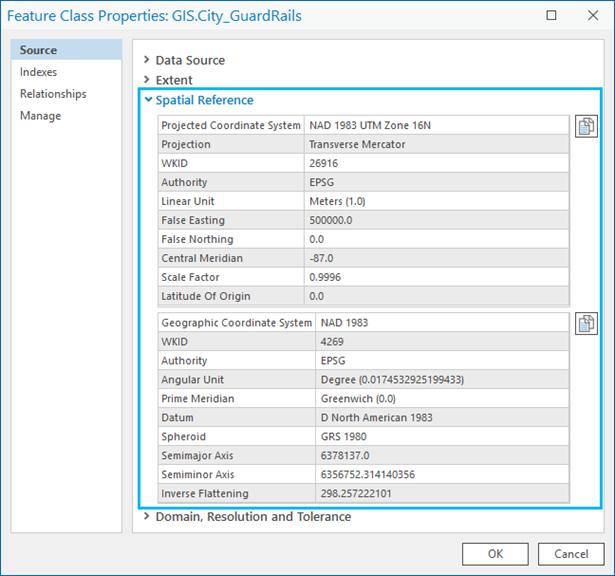Select the Inverse Flattening value cell
This screenshot has height=576, width=615.
(440, 494)
